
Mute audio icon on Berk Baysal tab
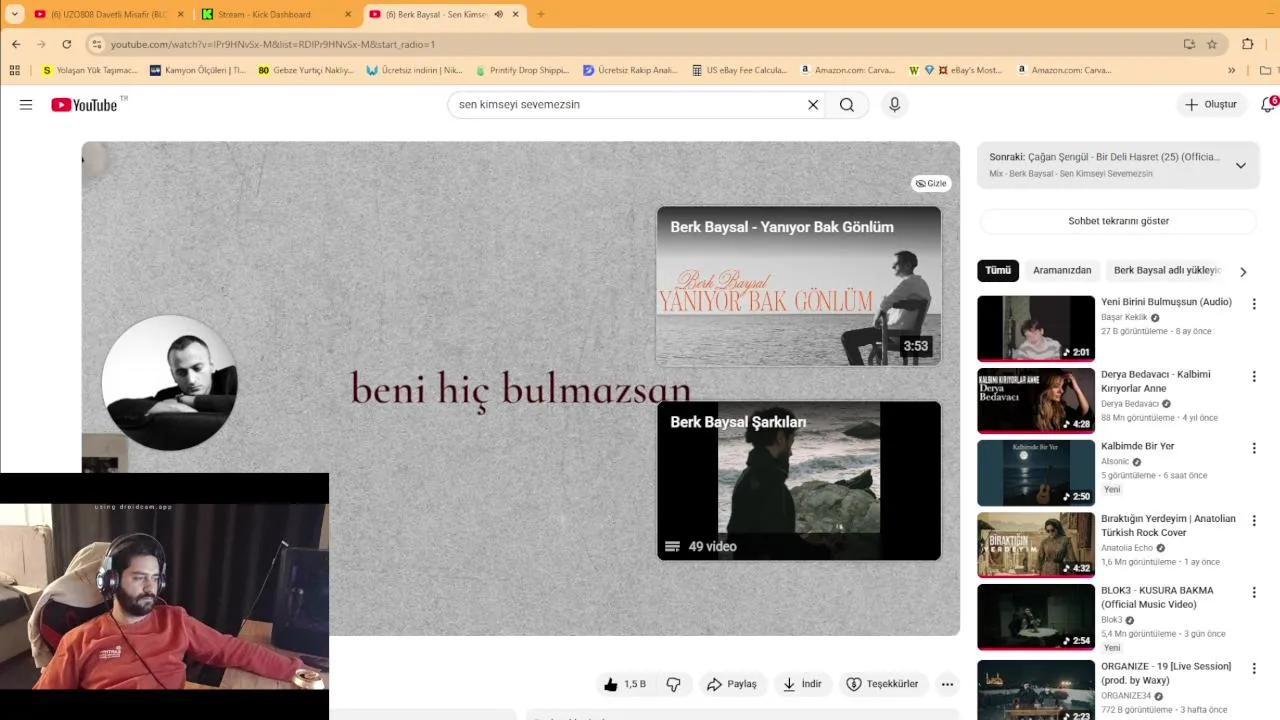(x=498, y=14)
